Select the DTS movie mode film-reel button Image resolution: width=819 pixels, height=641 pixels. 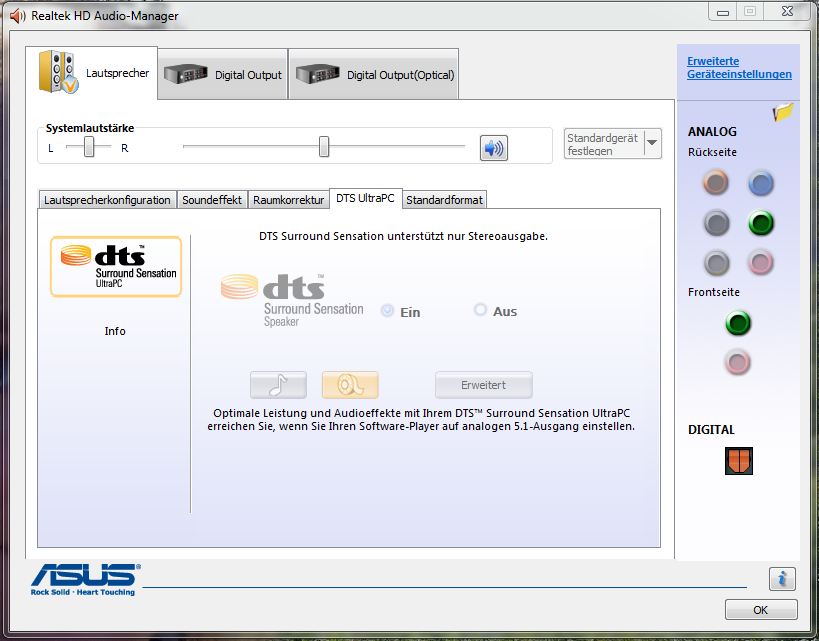point(350,386)
